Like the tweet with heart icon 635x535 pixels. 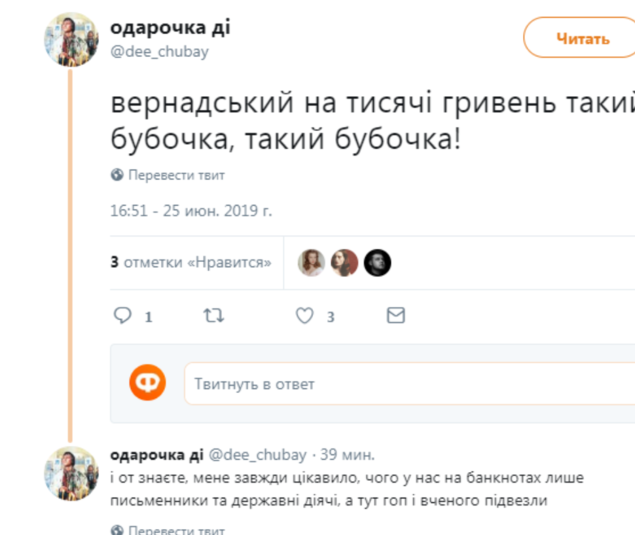304,316
